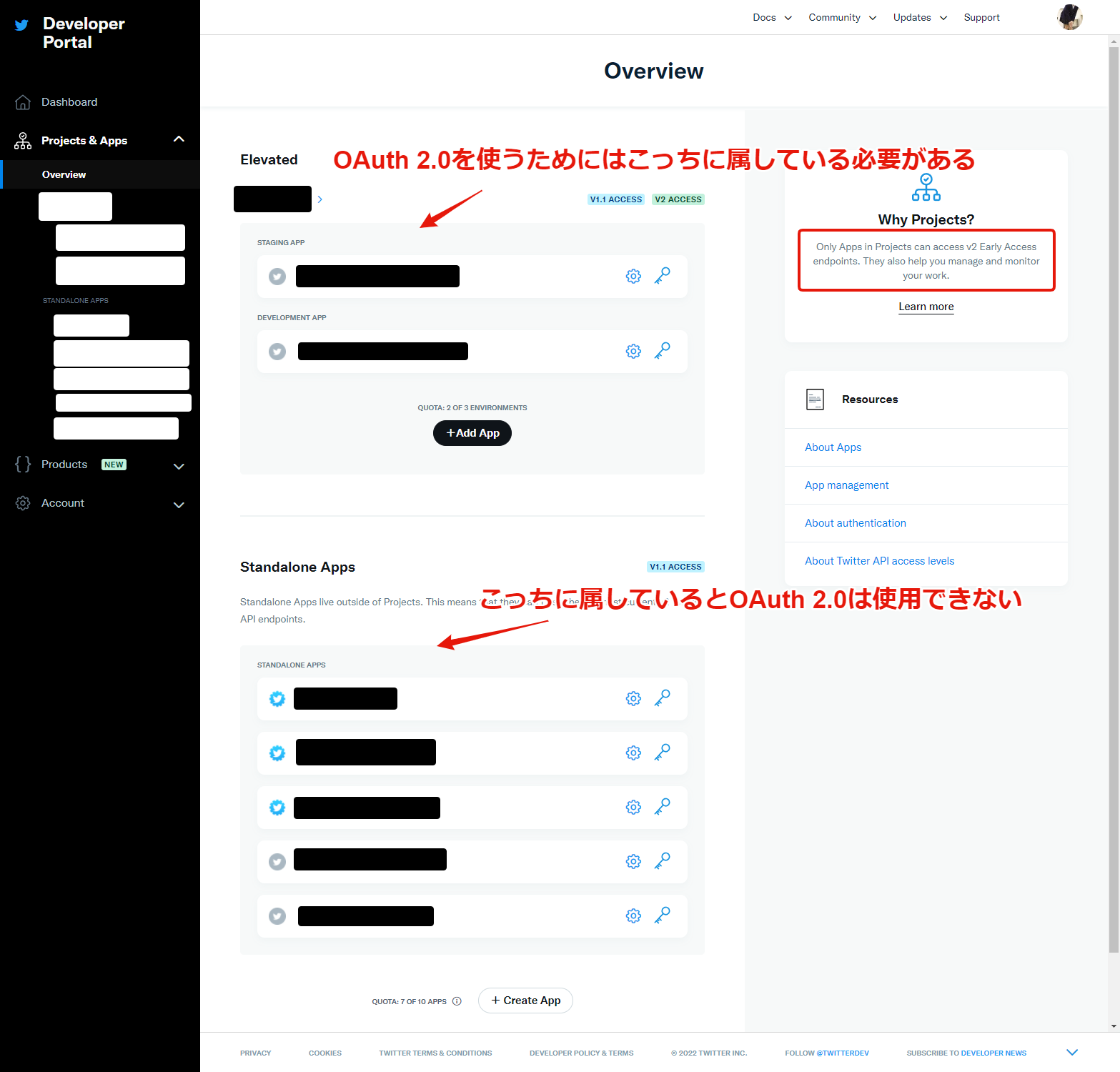Open the Community dropdown menu
Viewport: 1120px width, 1072px height.
tap(843, 17)
